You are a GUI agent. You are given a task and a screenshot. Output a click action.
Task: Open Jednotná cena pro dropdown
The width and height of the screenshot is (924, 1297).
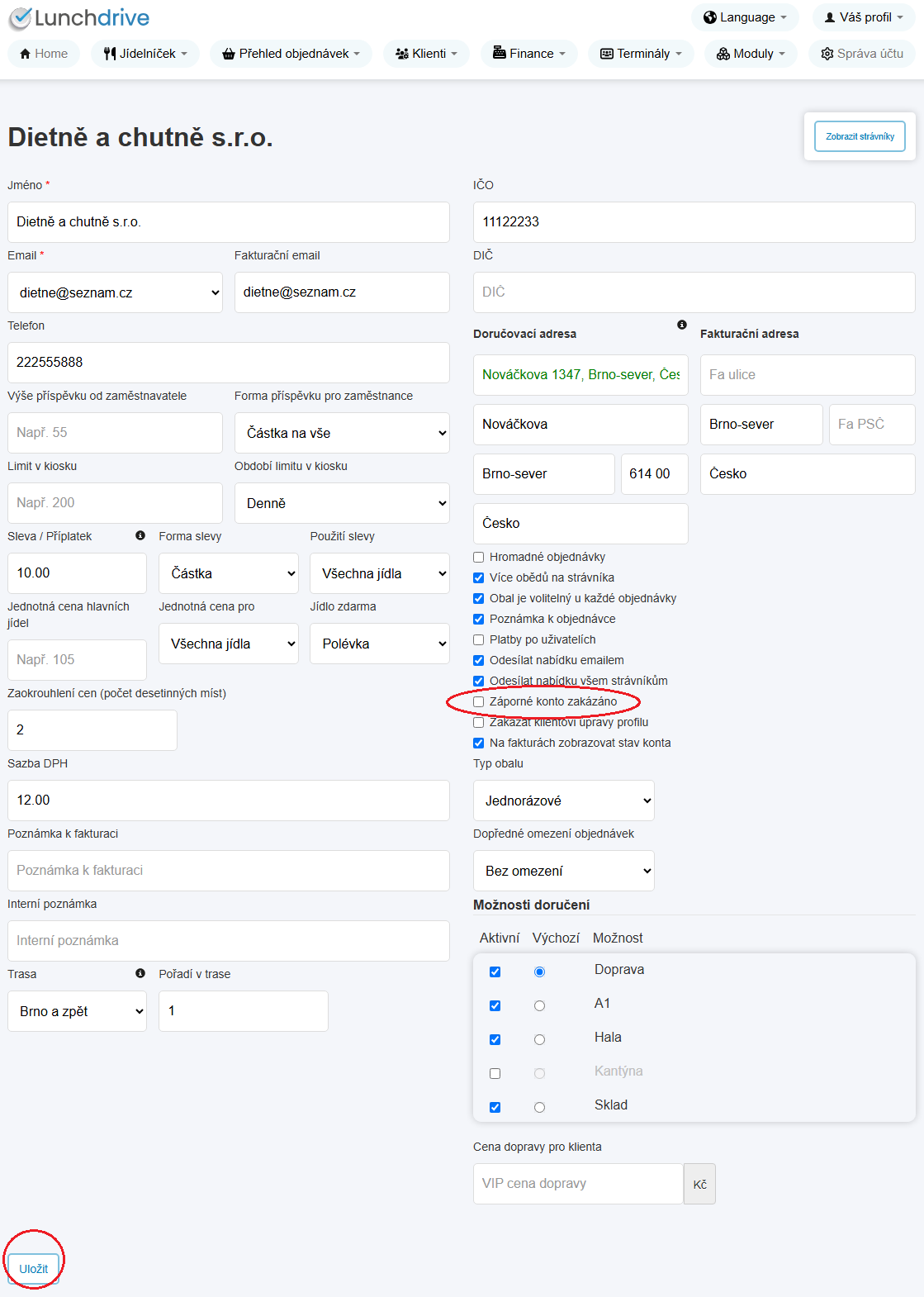tap(228, 644)
